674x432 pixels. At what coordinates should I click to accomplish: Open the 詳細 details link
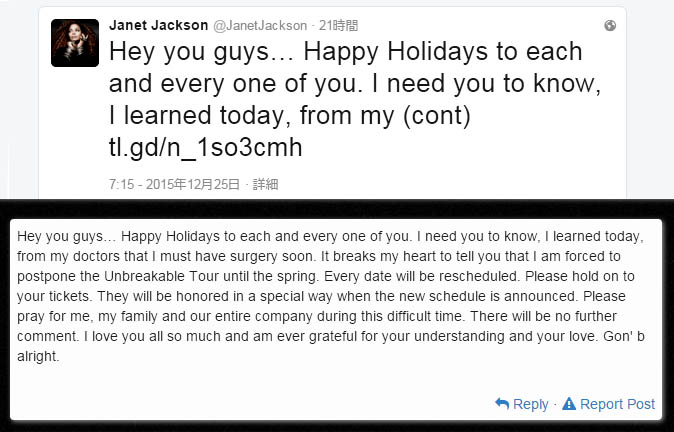tap(265, 184)
